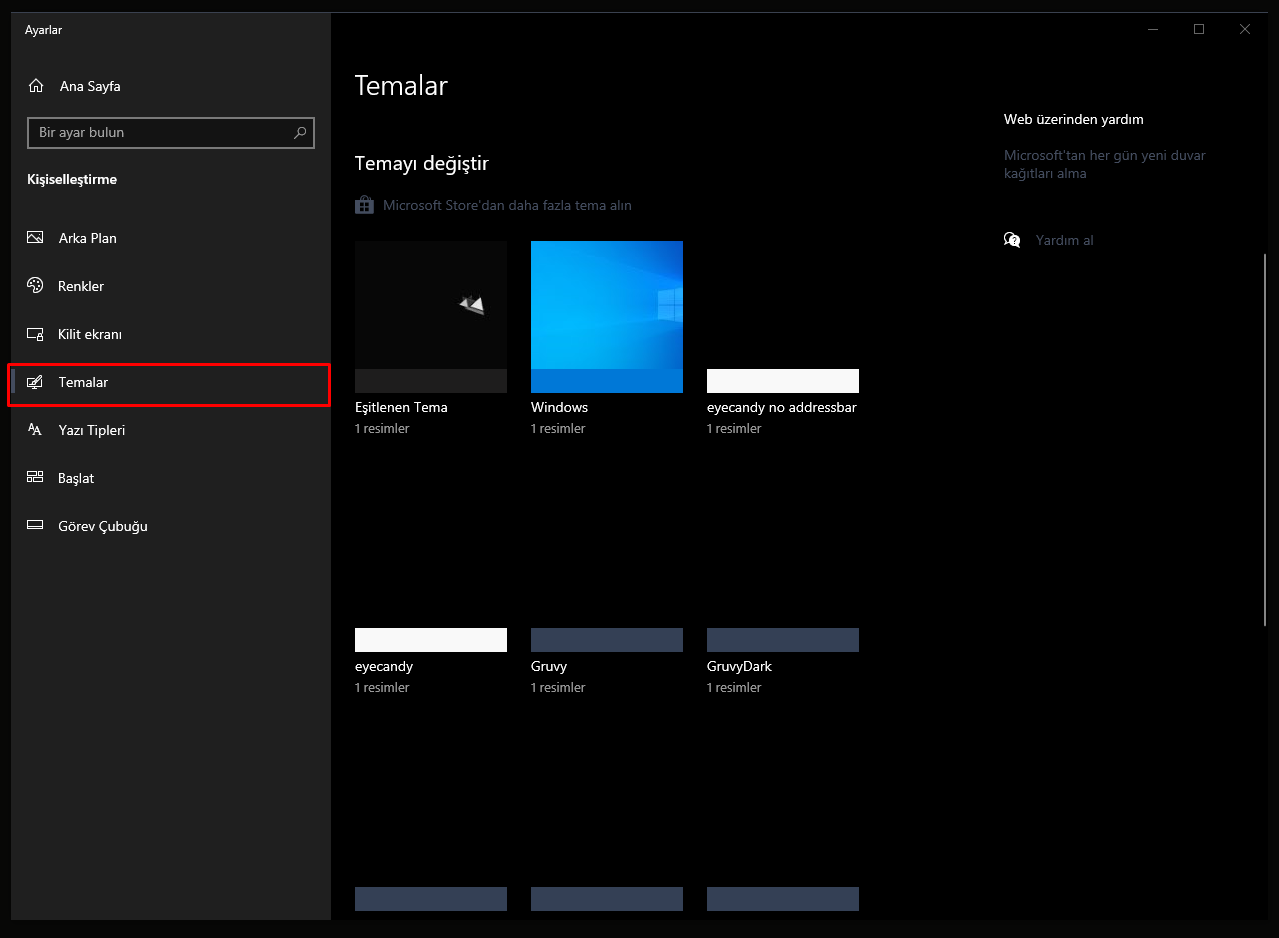Image resolution: width=1279 pixels, height=938 pixels.
Task: Open the Başlat settings page
Action: (169, 478)
